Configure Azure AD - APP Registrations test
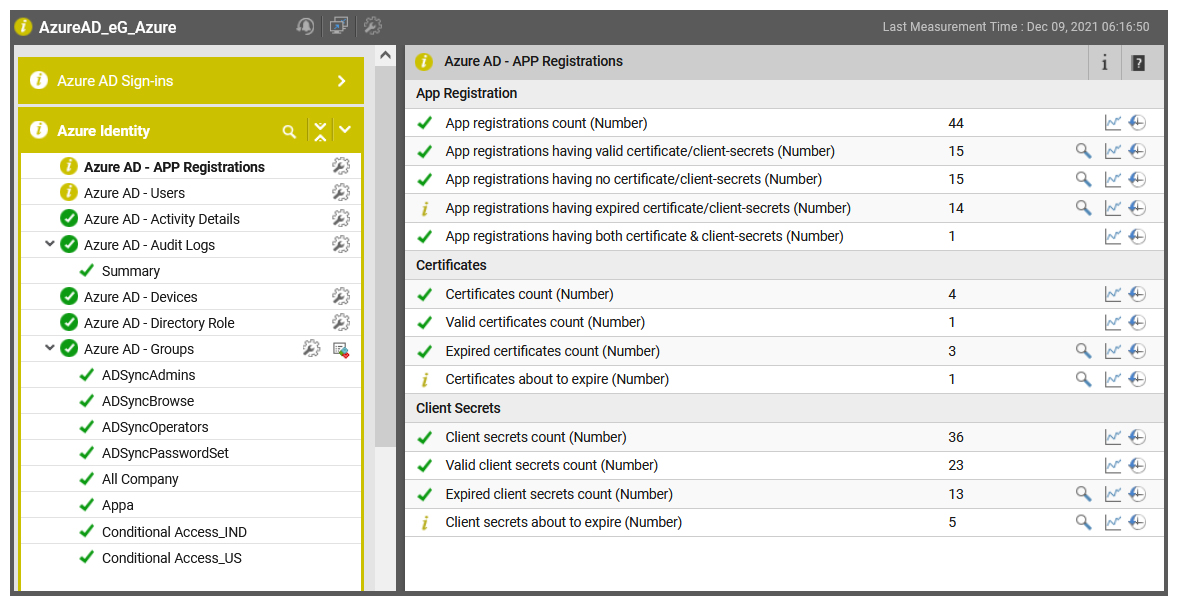Screen dimensions: 1178x606 coord(341,166)
